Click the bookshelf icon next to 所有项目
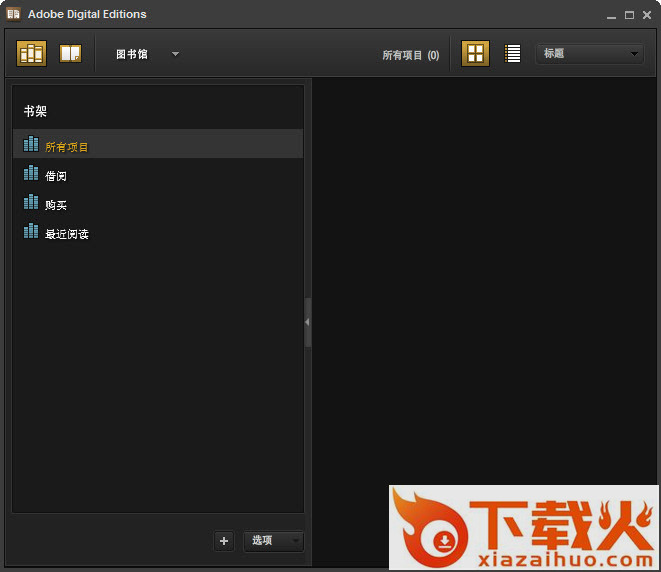This screenshot has width=661, height=572. pyautogui.click(x=31, y=144)
